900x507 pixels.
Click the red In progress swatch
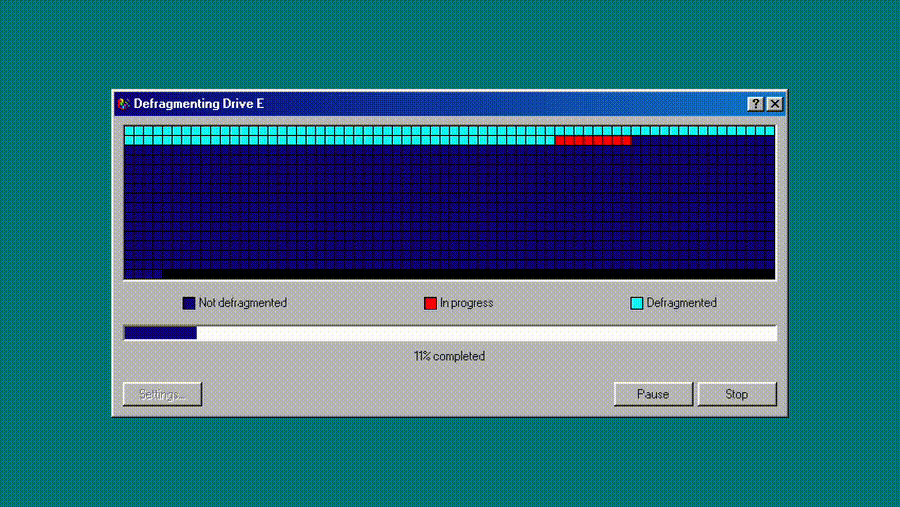(x=430, y=303)
